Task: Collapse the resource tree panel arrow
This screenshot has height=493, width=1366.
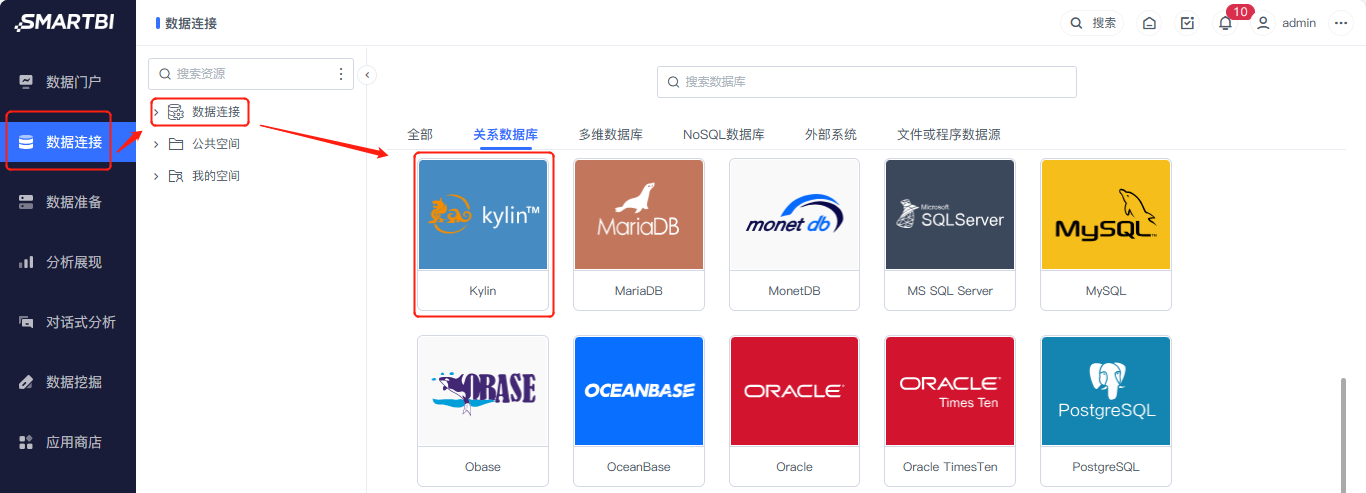Action: (367, 74)
